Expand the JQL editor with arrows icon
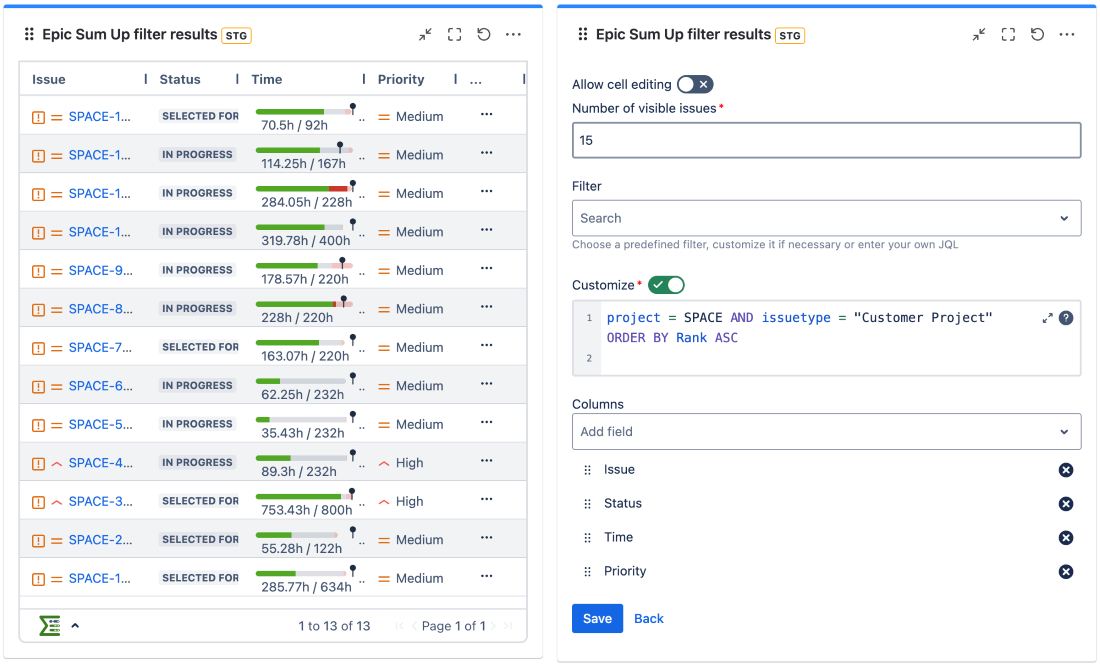The height and width of the screenshot is (668, 1100). pyautogui.click(x=1047, y=318)
